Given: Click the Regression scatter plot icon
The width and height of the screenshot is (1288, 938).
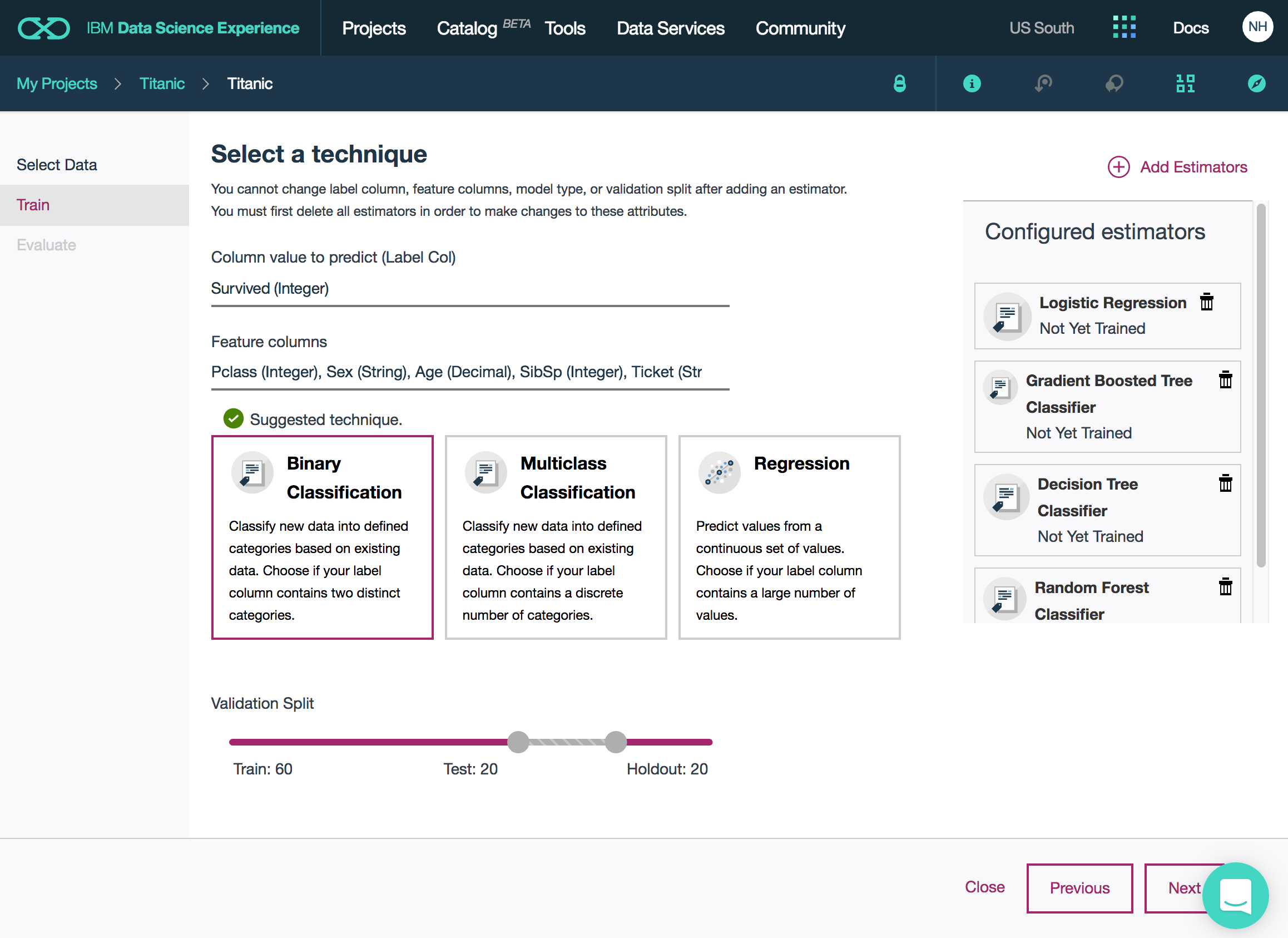Looking at the screenshot, I should pos(720,473).
